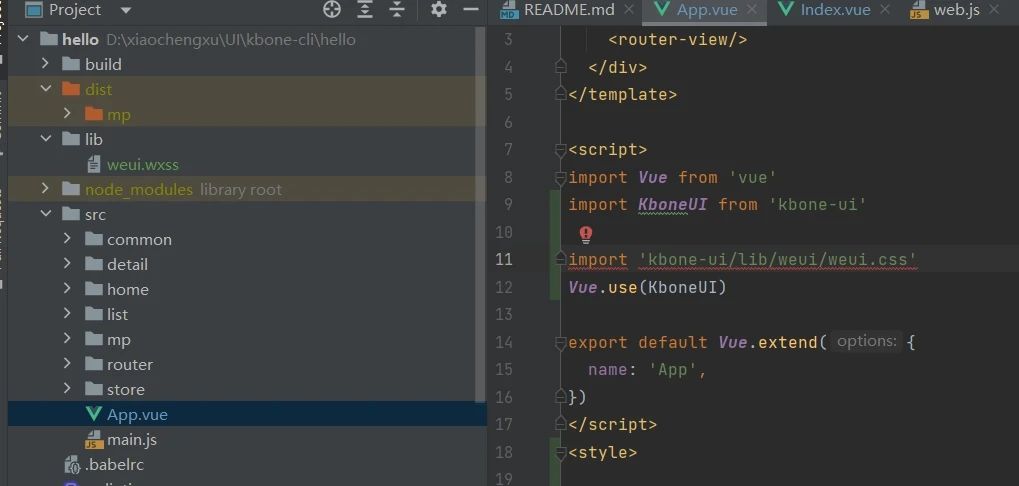Screen dimensions: 1019x486
Task: Click the file icon next to weui.wxss
Action: coord(94,164)
